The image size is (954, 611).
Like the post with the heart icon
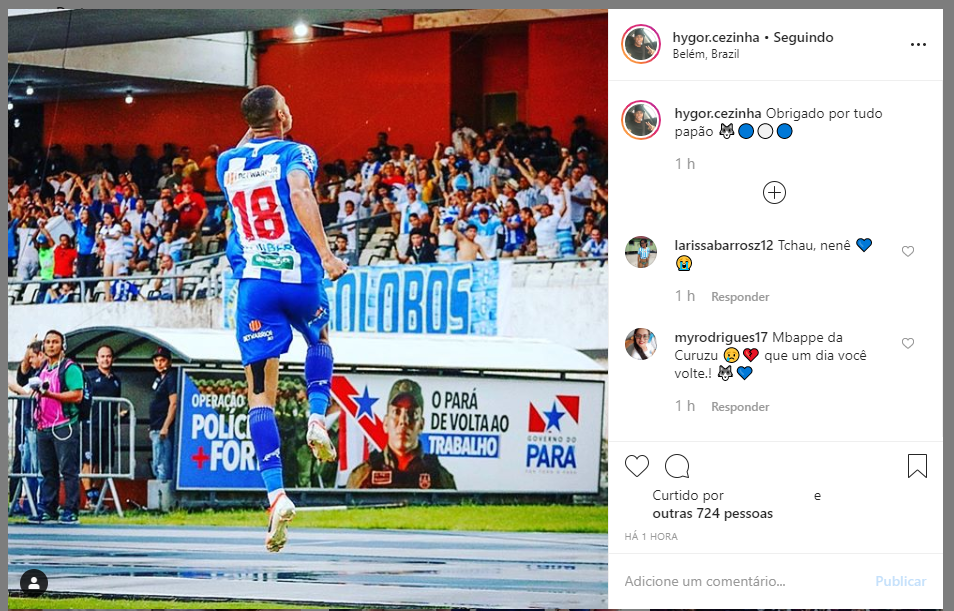coord(637,466)
